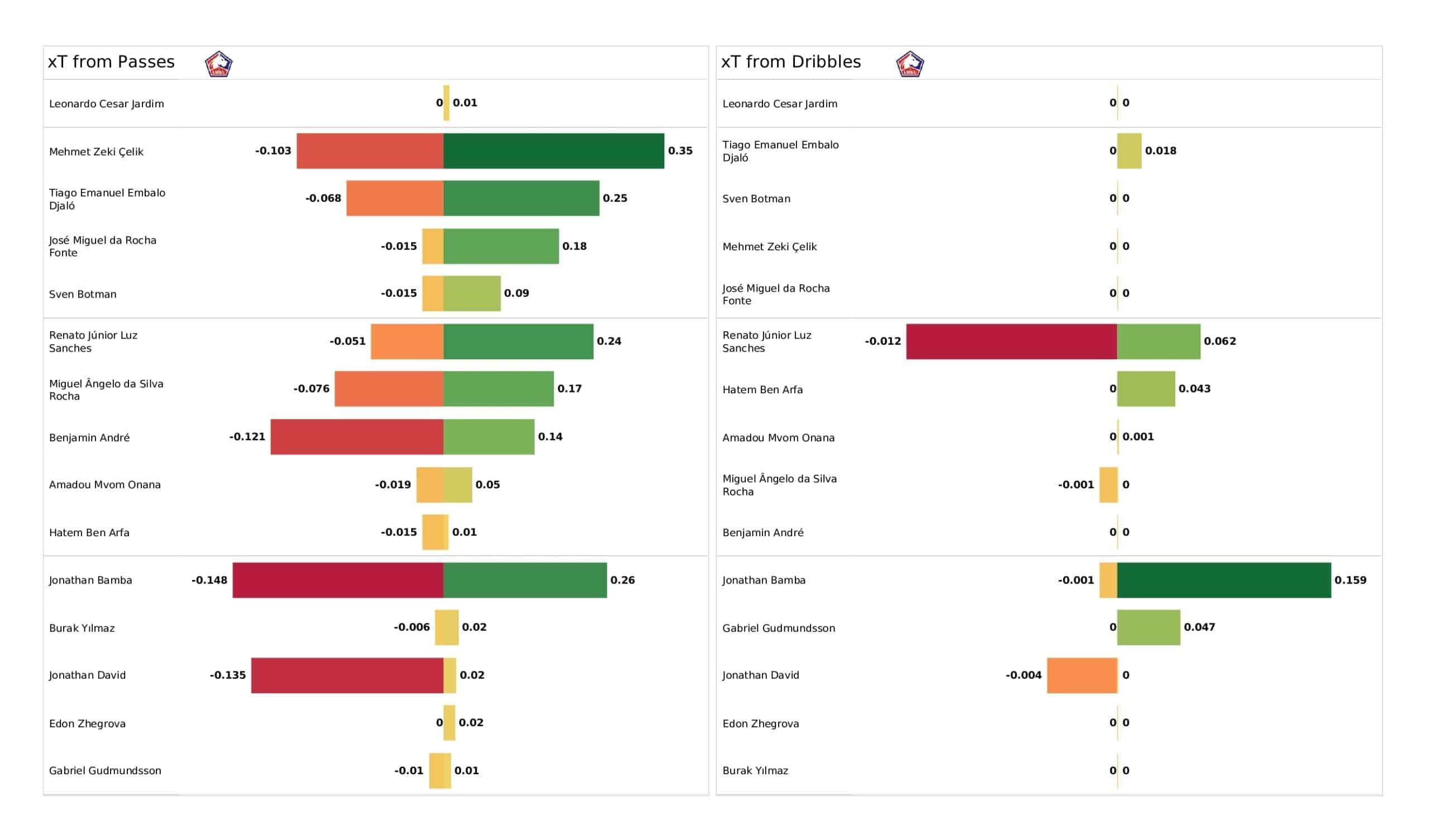The height and width of the screenshot is (840, 1430).
Task: Click Jonathan Bamba's 0.159 green dribble bar
Action: pos(1224,580)
